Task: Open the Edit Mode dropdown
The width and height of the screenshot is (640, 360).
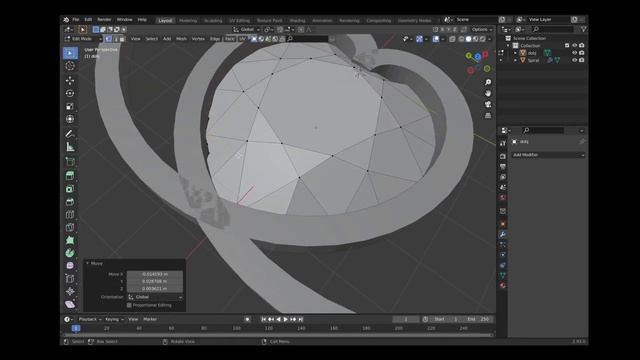Action: pyautogui.click(x=83, y=39)
